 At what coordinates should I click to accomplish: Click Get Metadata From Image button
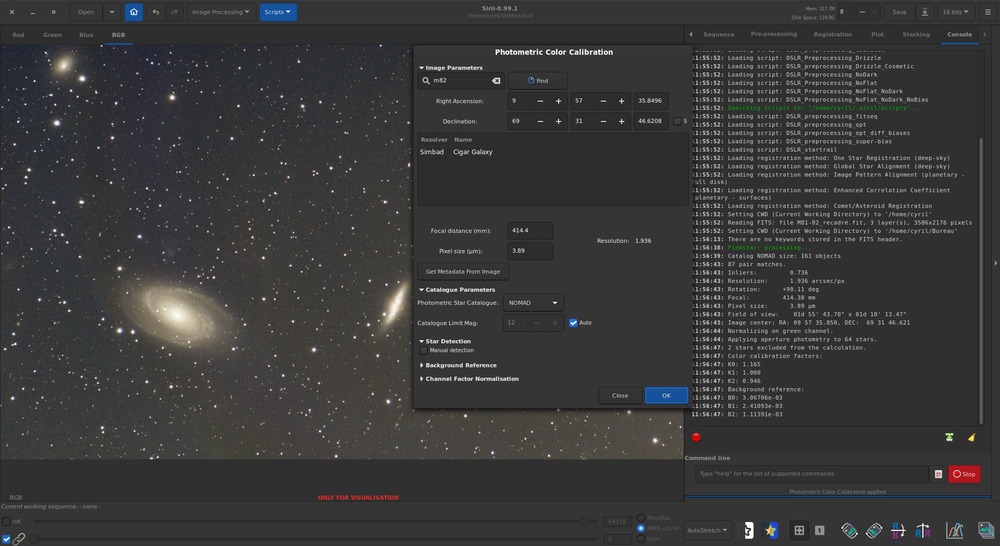463,271
